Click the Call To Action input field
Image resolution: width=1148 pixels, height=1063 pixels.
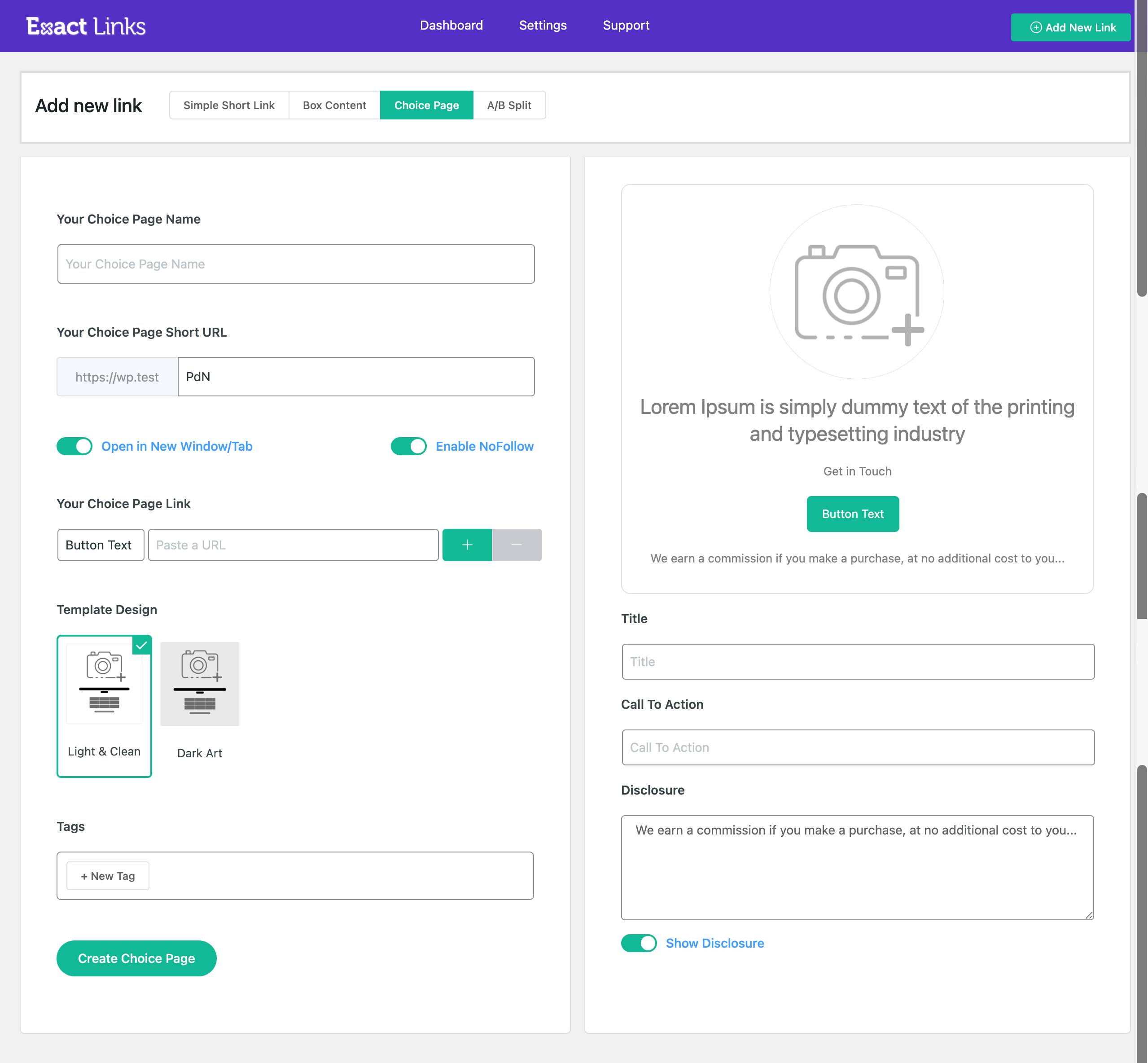(x=857, y=747)
